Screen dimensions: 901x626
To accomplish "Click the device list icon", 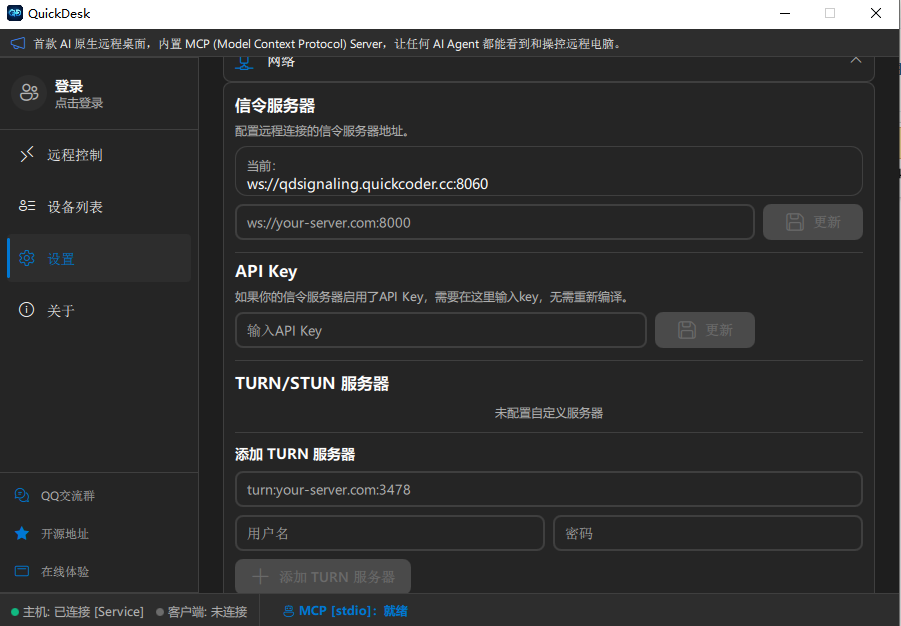I will pos(27,206).
